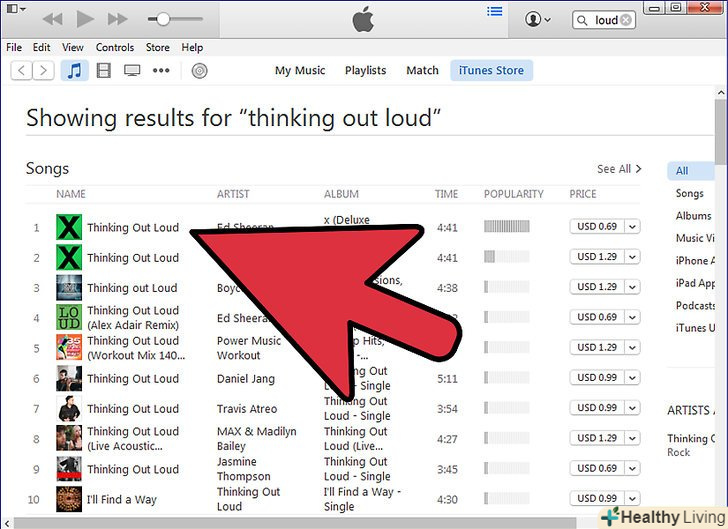
Task: Sort by ARTIST column header
Action: click(x=233, y=194)
